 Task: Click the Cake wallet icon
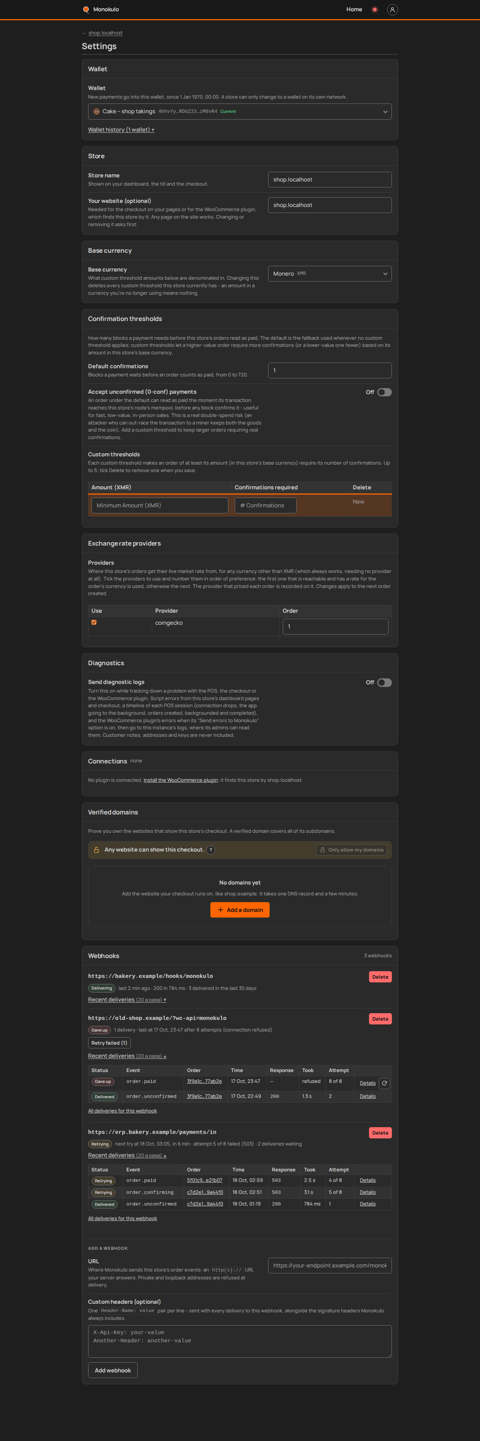tap(97, 112)
